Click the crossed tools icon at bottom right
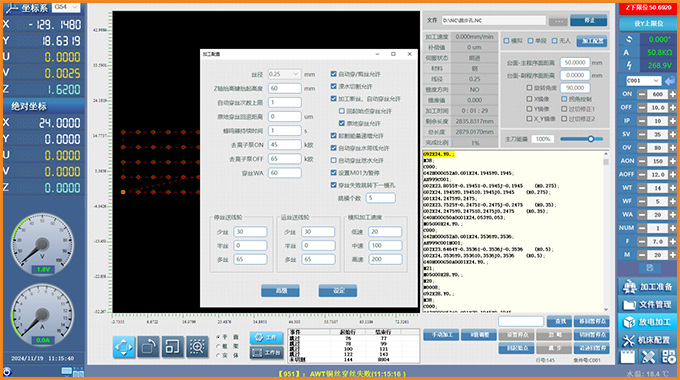Image resolution: width=680 pixels, height=380 pixels. click(x=648, y=357)
